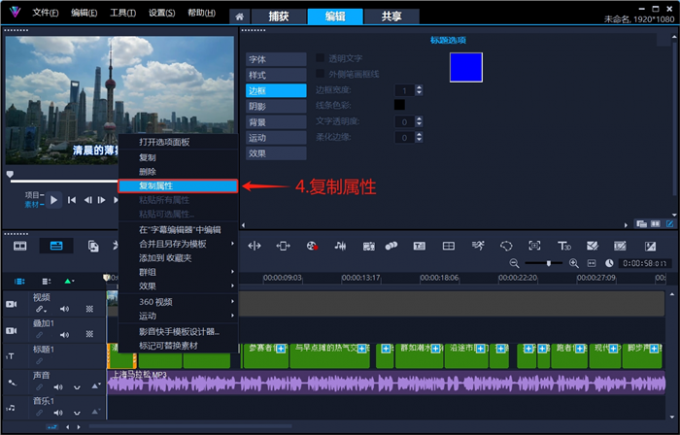Click the rightmost timeline toolbar icon
This screenshot has width=680, height=435.
pos(650,246)
